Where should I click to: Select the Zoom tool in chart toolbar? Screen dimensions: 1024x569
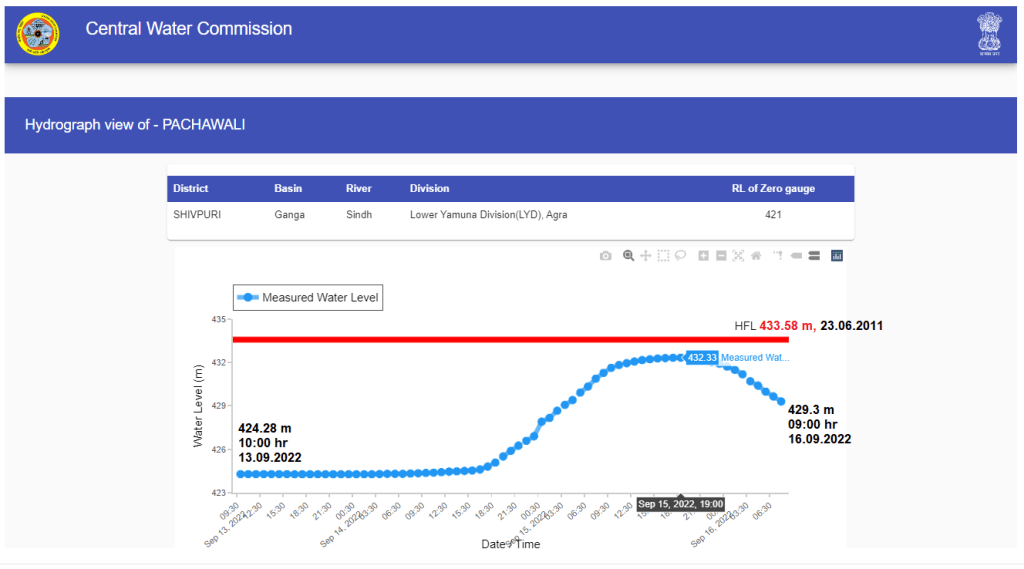(628, 256)
